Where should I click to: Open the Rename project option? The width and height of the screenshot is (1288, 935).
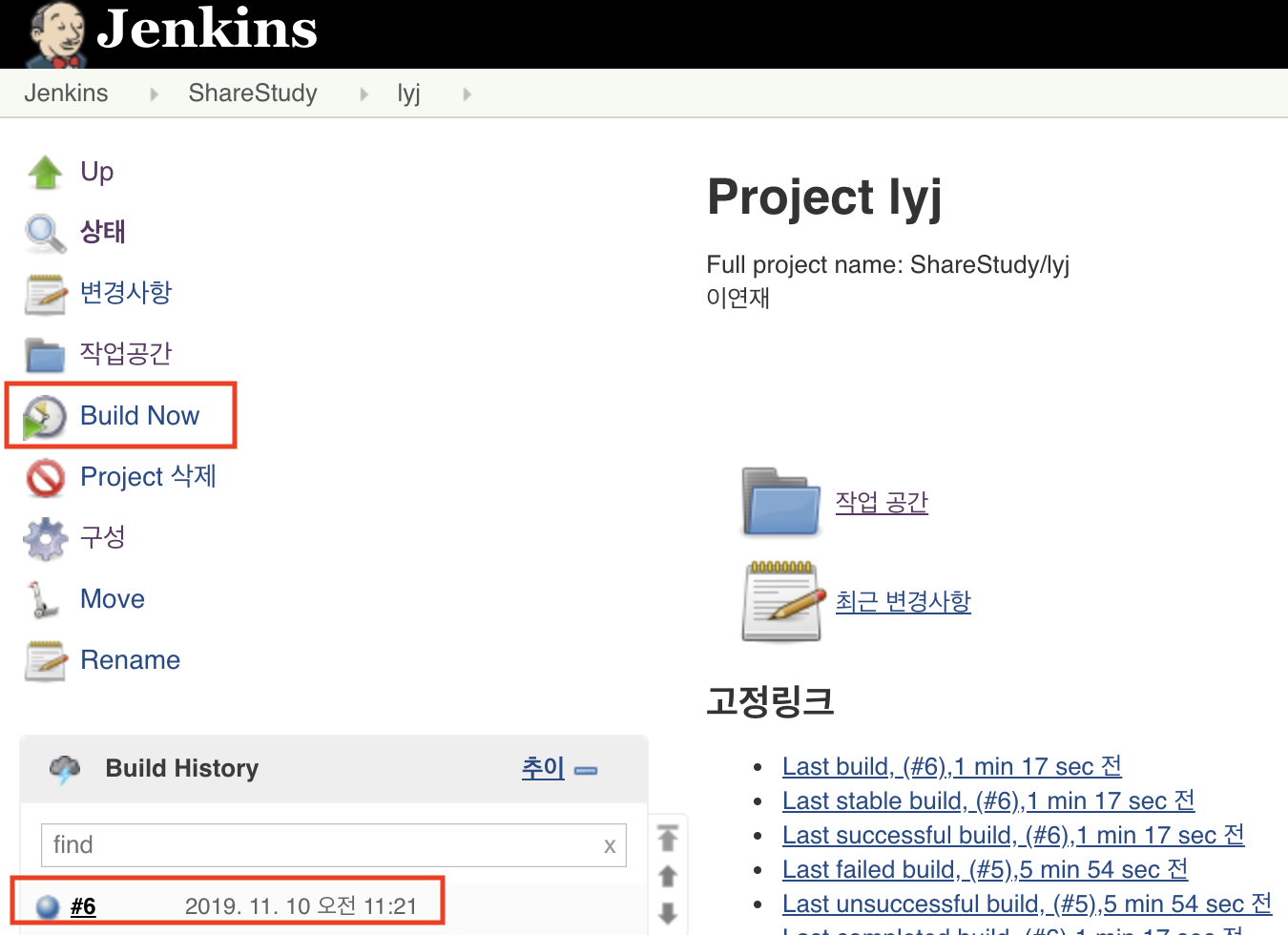click(x=131, y=660)
